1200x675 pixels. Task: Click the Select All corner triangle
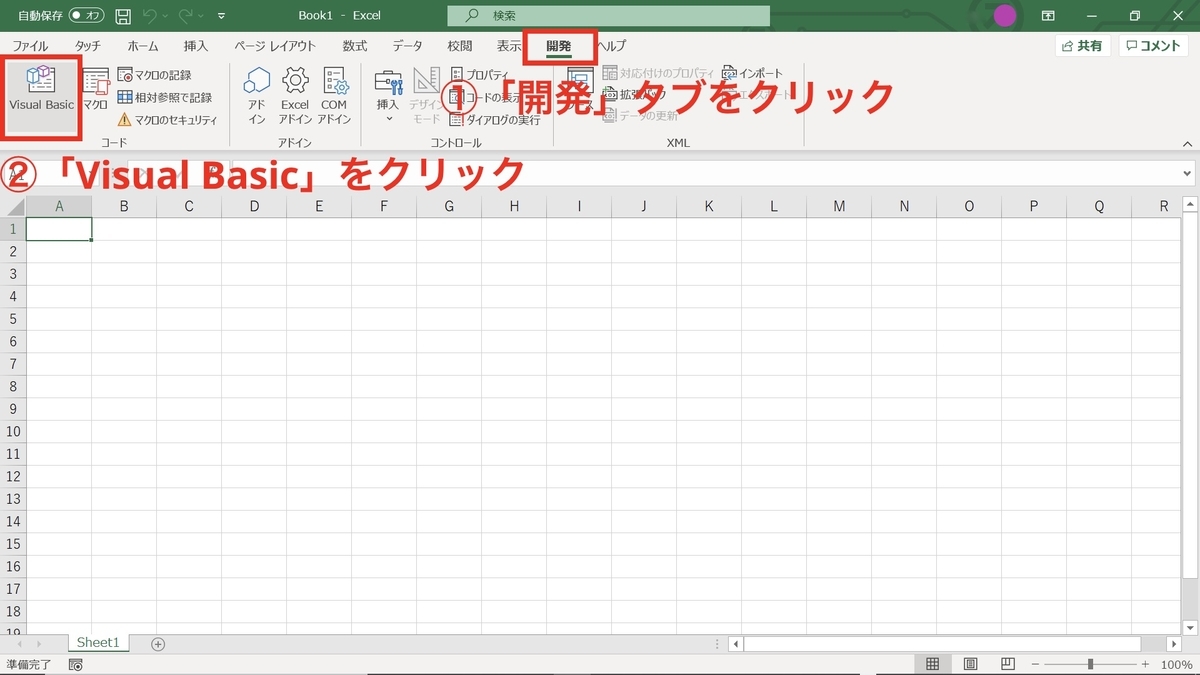point(14,207)
